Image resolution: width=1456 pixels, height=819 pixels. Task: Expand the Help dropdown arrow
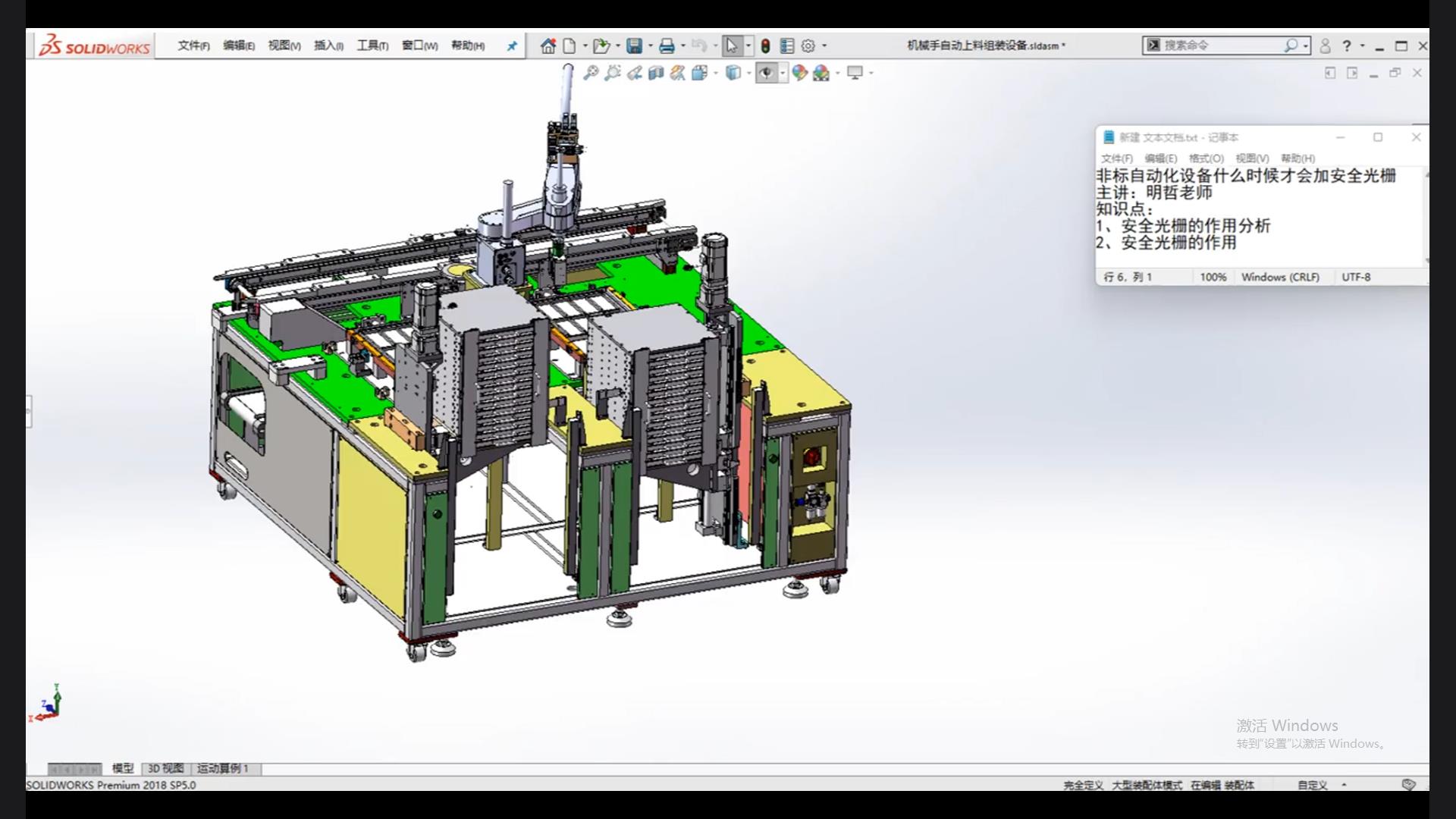(1363, 45)
